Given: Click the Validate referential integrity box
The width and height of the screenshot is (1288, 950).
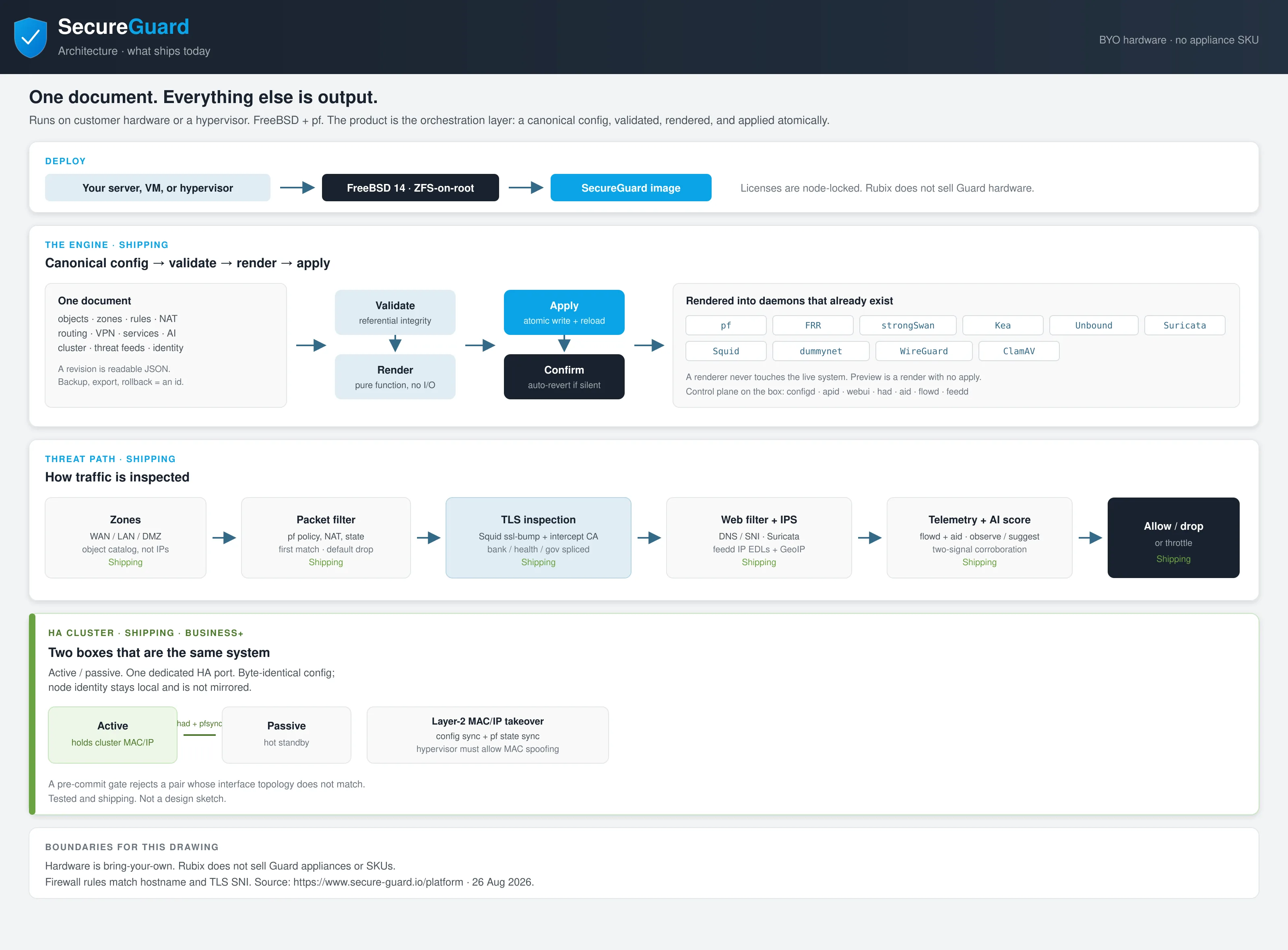Looking at the screenshot, I should pos(395,312).
